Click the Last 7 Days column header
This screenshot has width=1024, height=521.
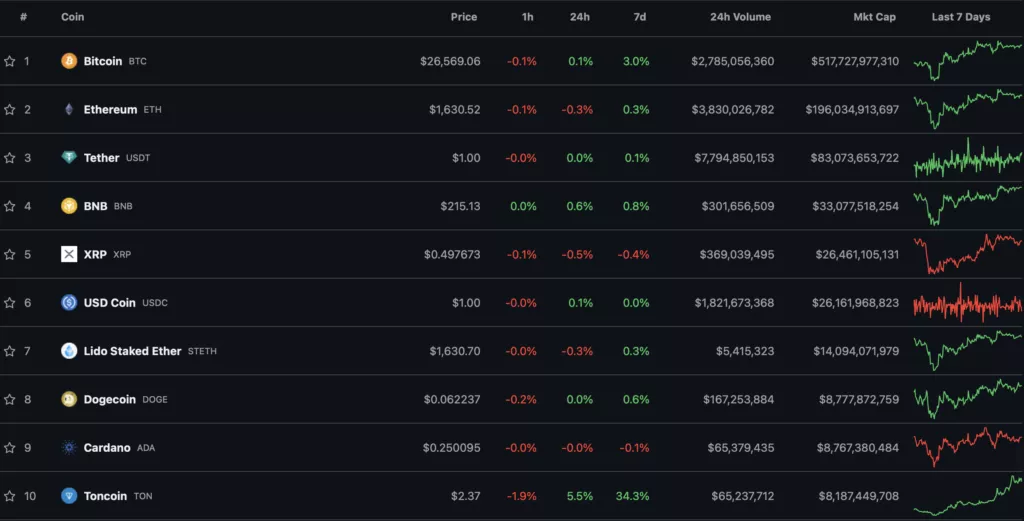click(961, 17)
